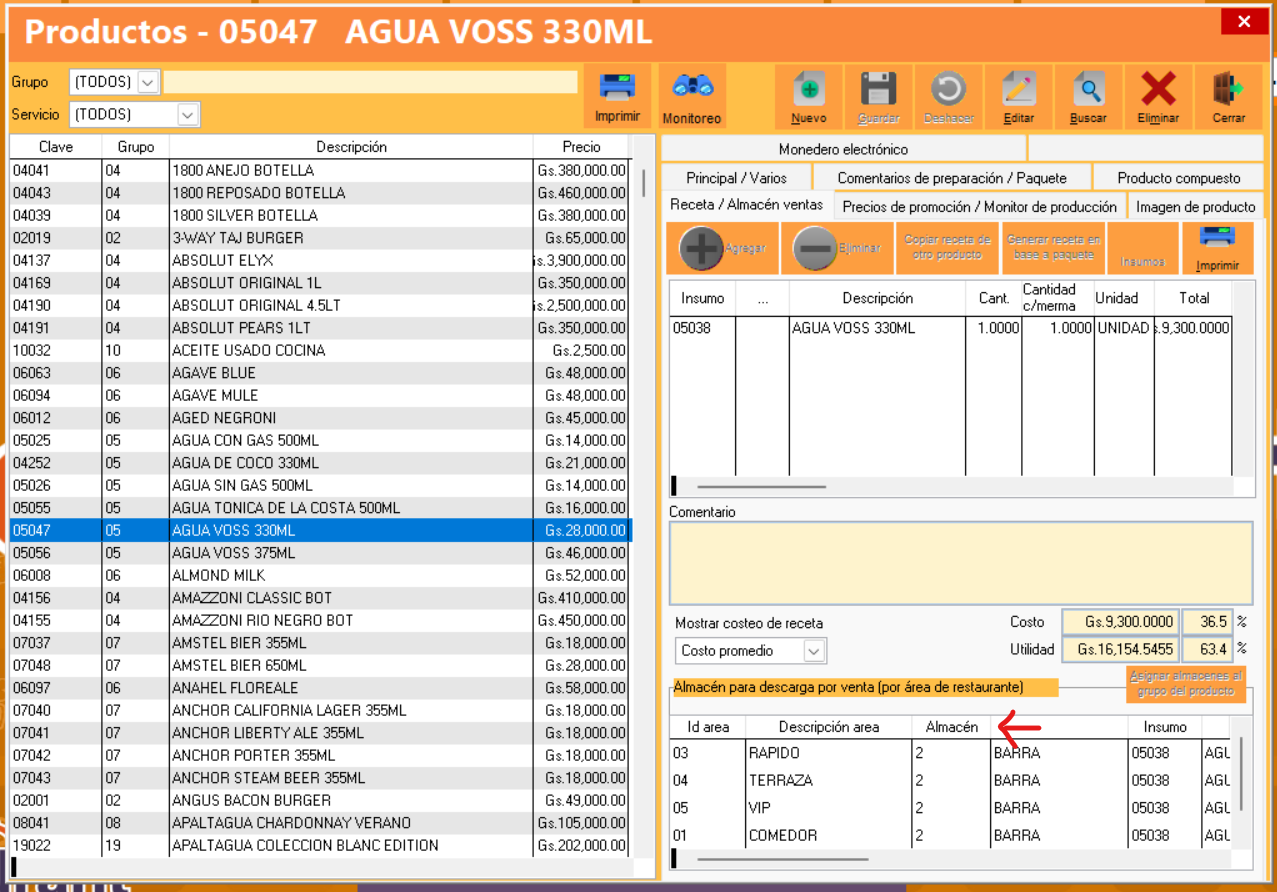Click the Descripción header in product list
Screen dimensions: 1277x892
[351, 147]
